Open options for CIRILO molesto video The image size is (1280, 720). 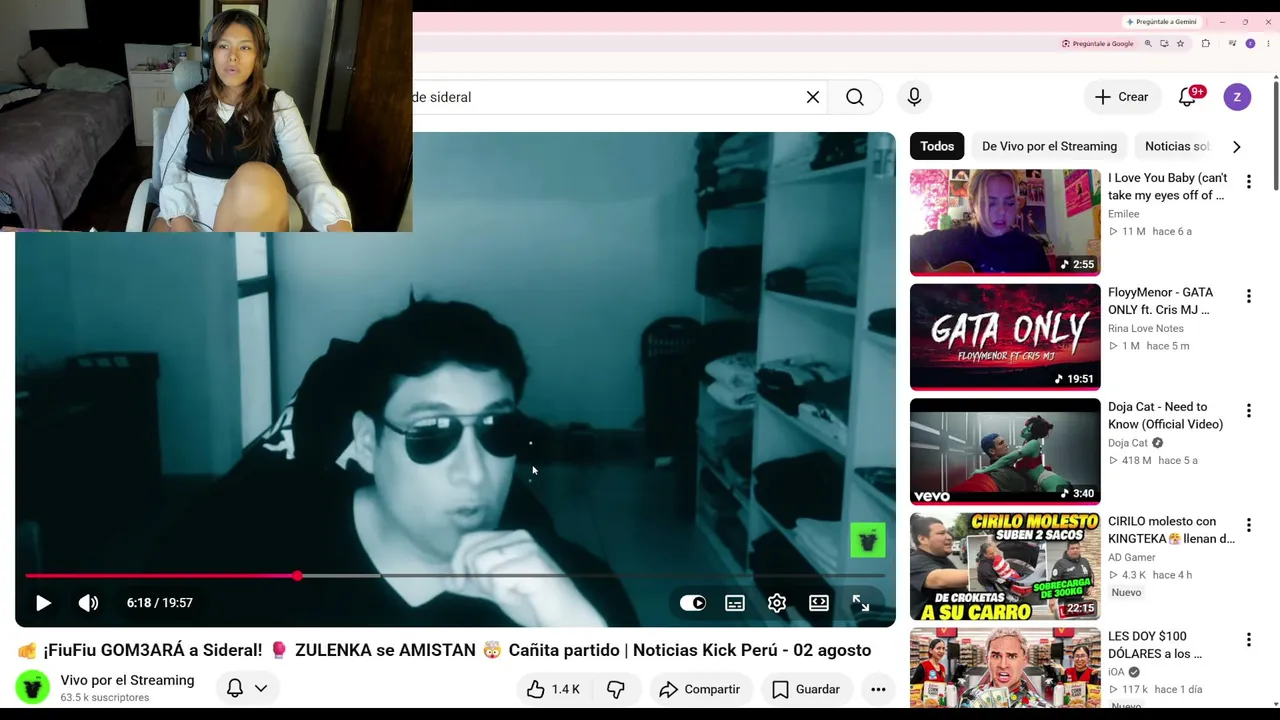tap(1248, 525)
